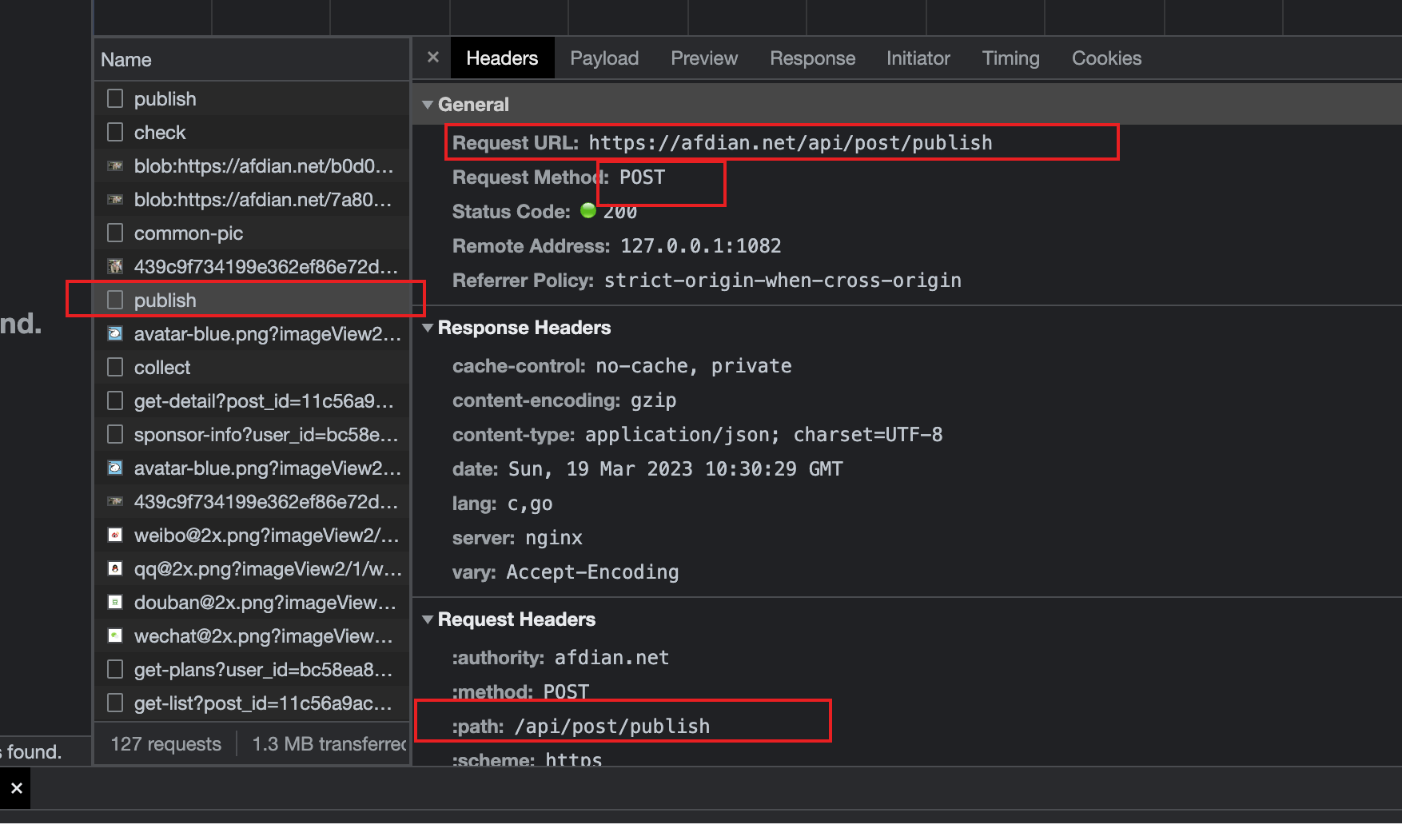Close the request details pane
Viewport: 1402px width, 824px height.
coord(433,57)
